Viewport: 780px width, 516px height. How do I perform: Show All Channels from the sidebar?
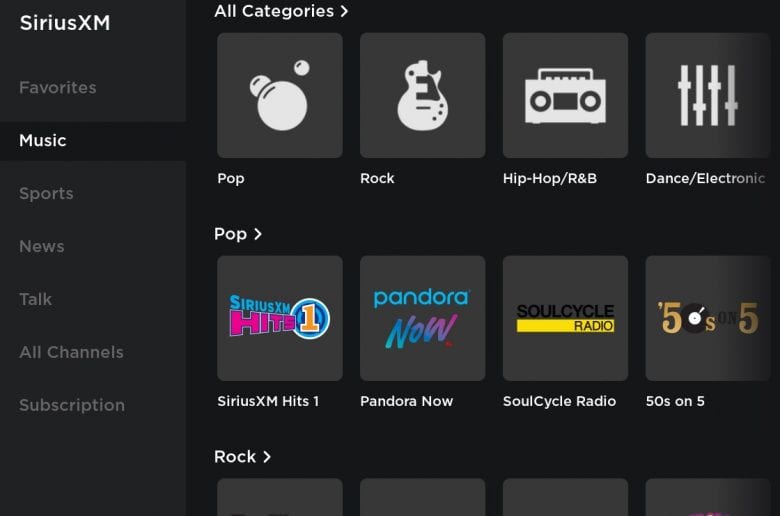pos(71,352)
